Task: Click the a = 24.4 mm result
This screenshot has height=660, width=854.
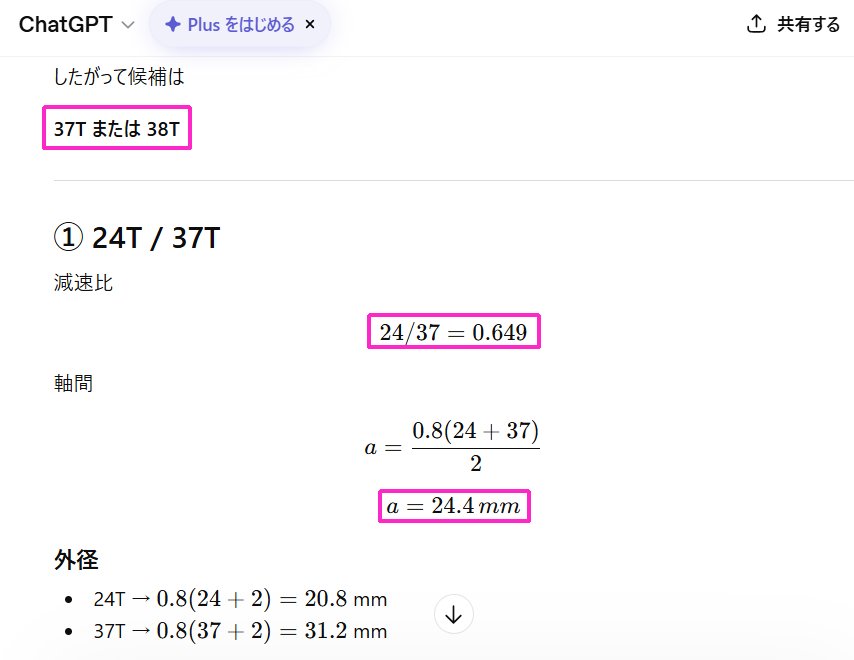Action: click(454, 507)
